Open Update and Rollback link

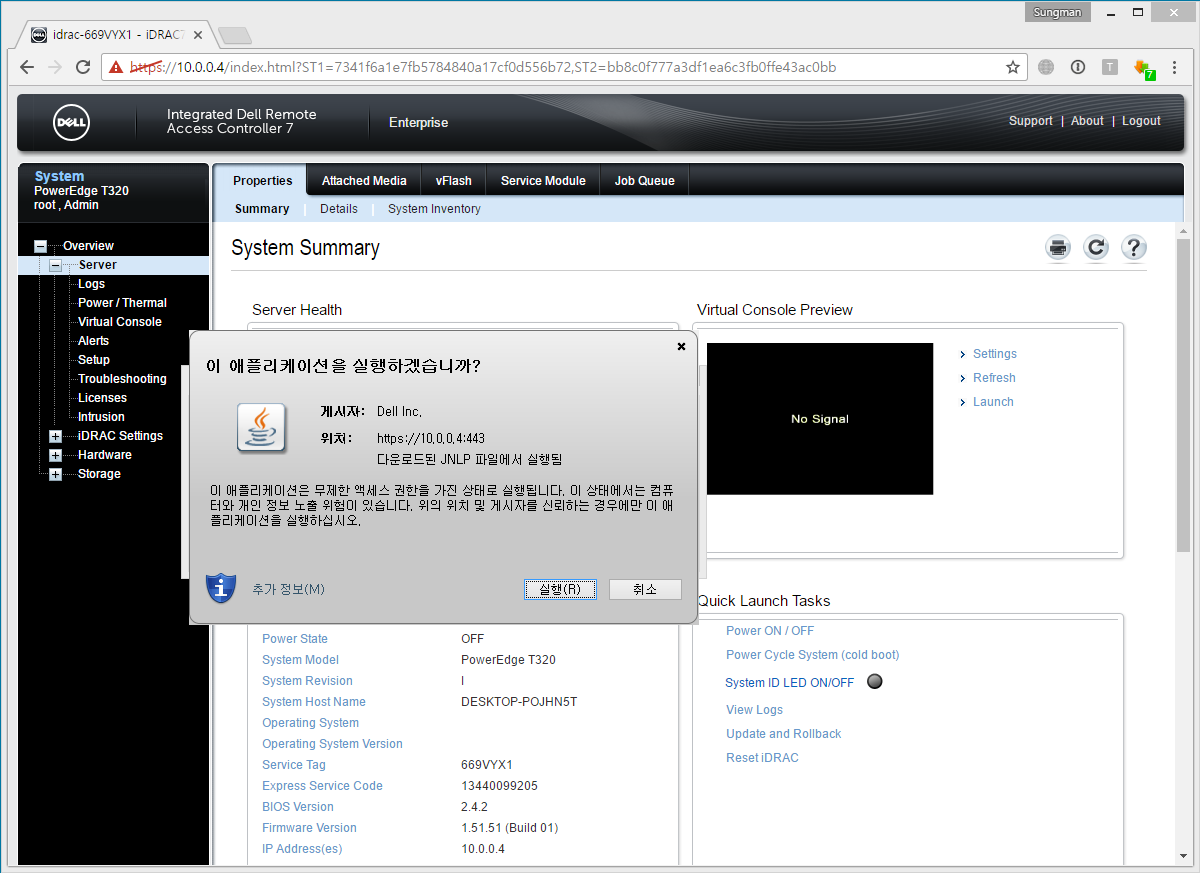(784, 734)
